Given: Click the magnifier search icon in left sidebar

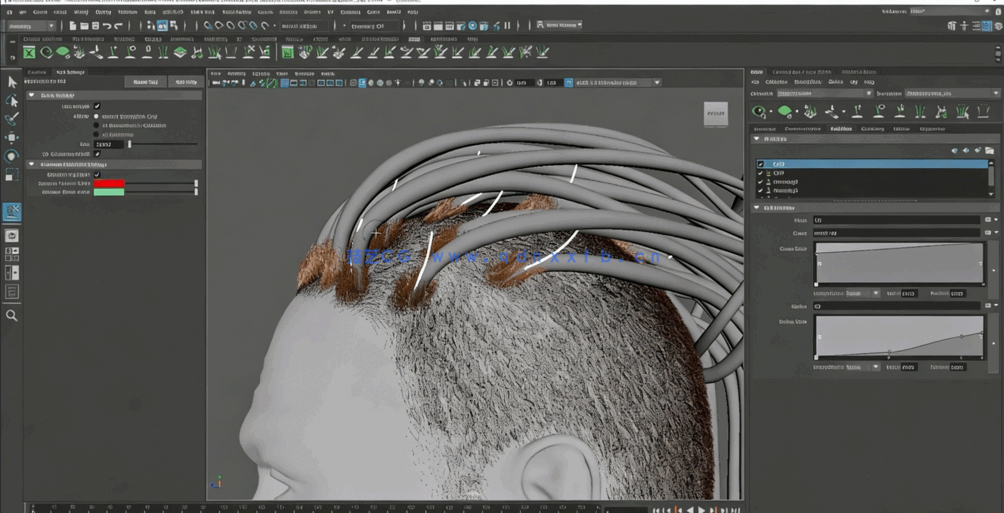Looking at the screenshot, I should pyautogui.click(x=12, y=315).
